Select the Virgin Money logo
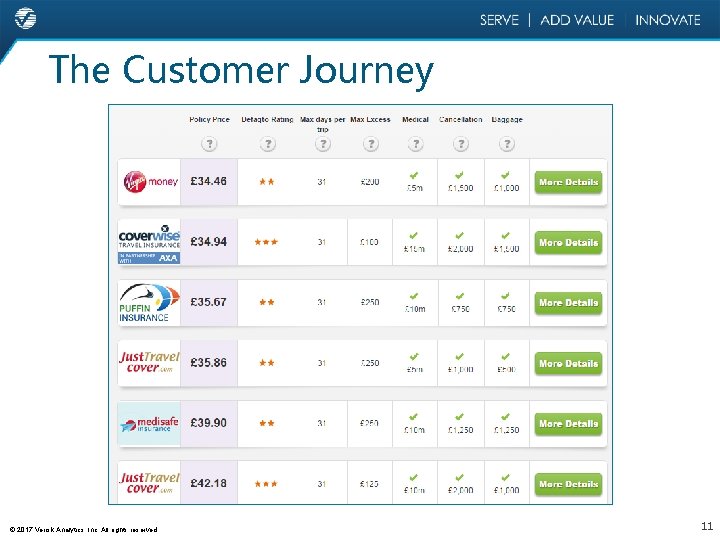This screenshot has height=540, width=720. pos(150,182)
